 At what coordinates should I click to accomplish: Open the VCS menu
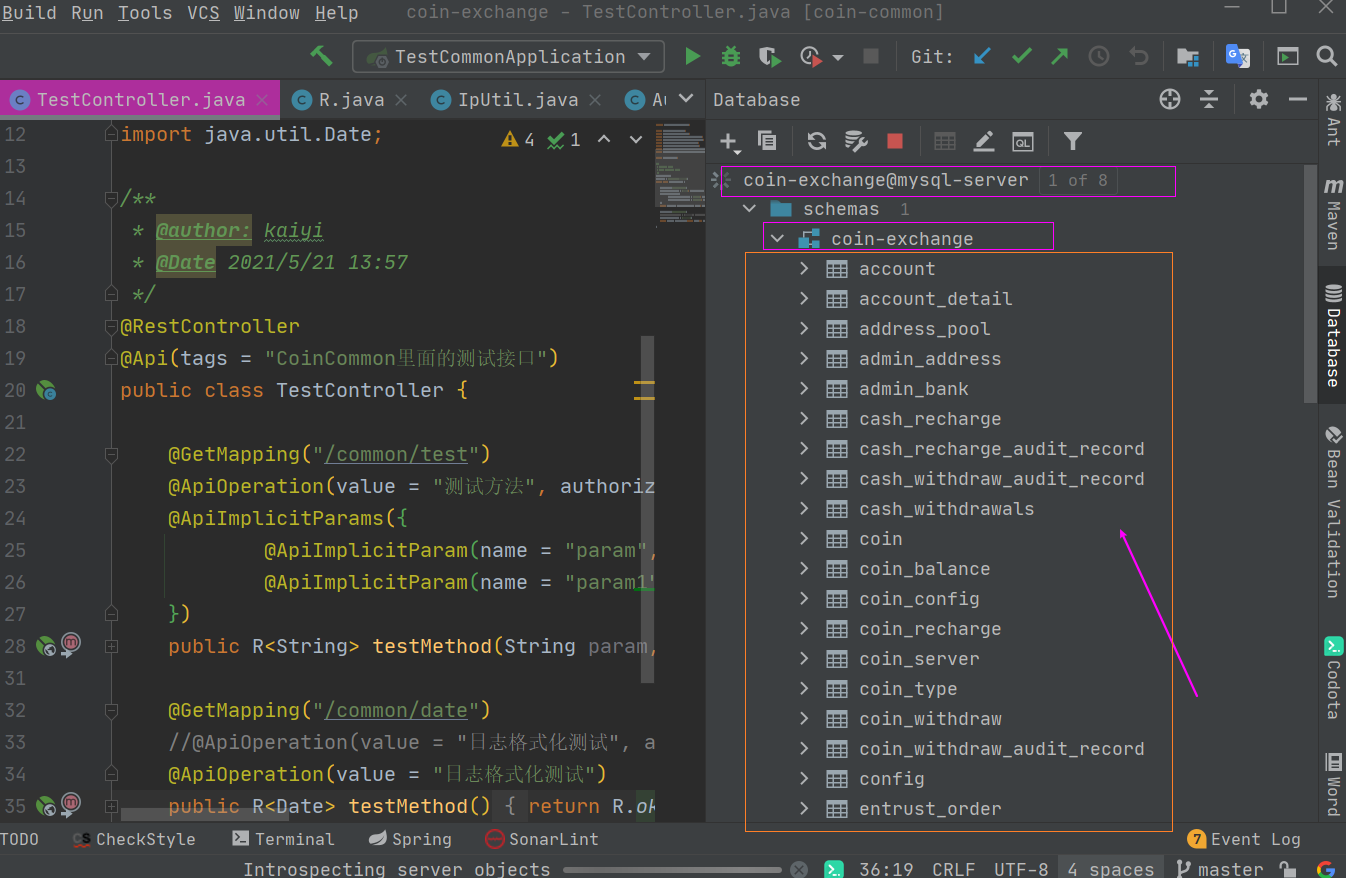[x=203, y=13]
